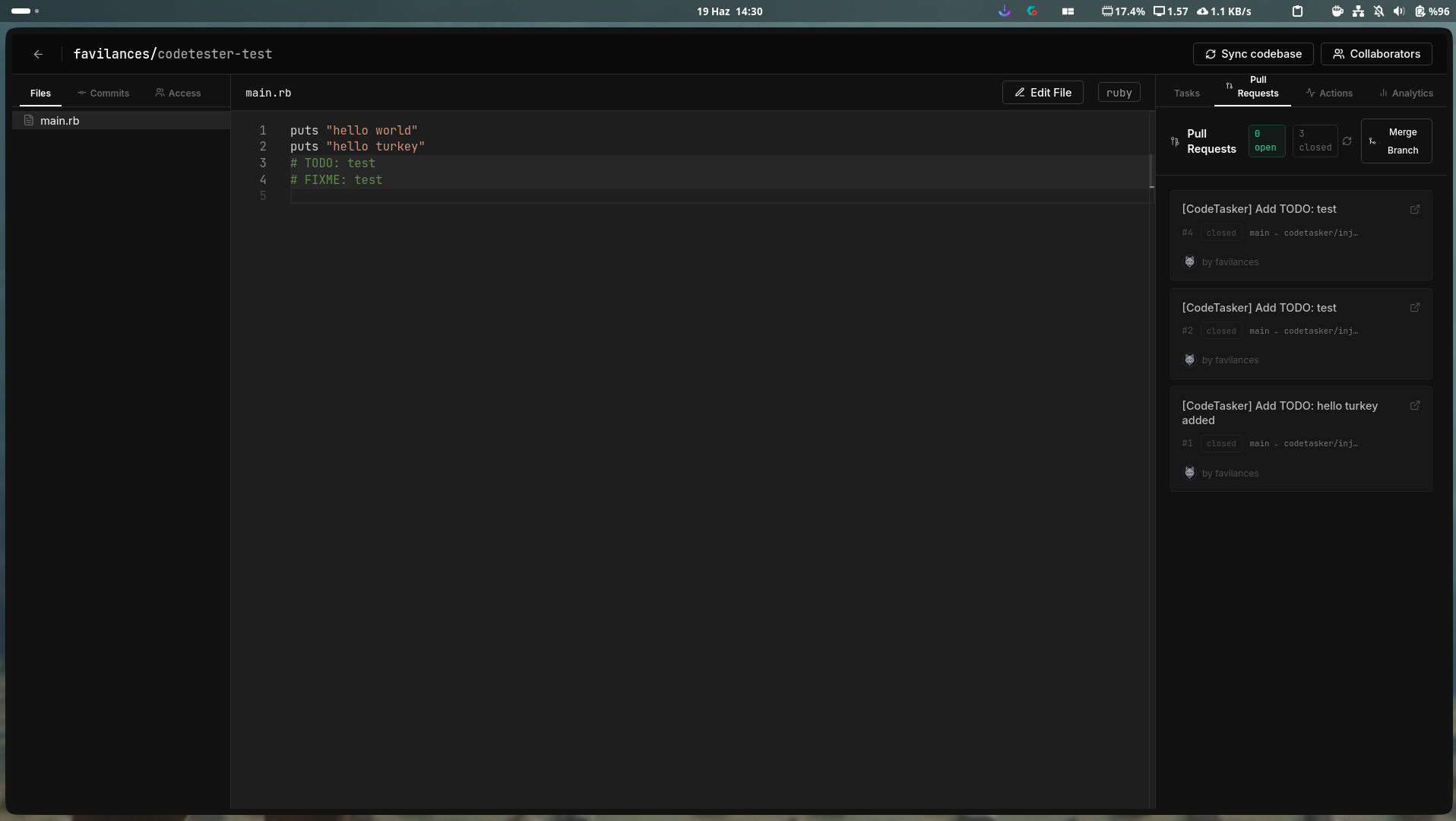Filter by 0 open pull requests
1456x821 pixels.
[x=1267, y=141]
